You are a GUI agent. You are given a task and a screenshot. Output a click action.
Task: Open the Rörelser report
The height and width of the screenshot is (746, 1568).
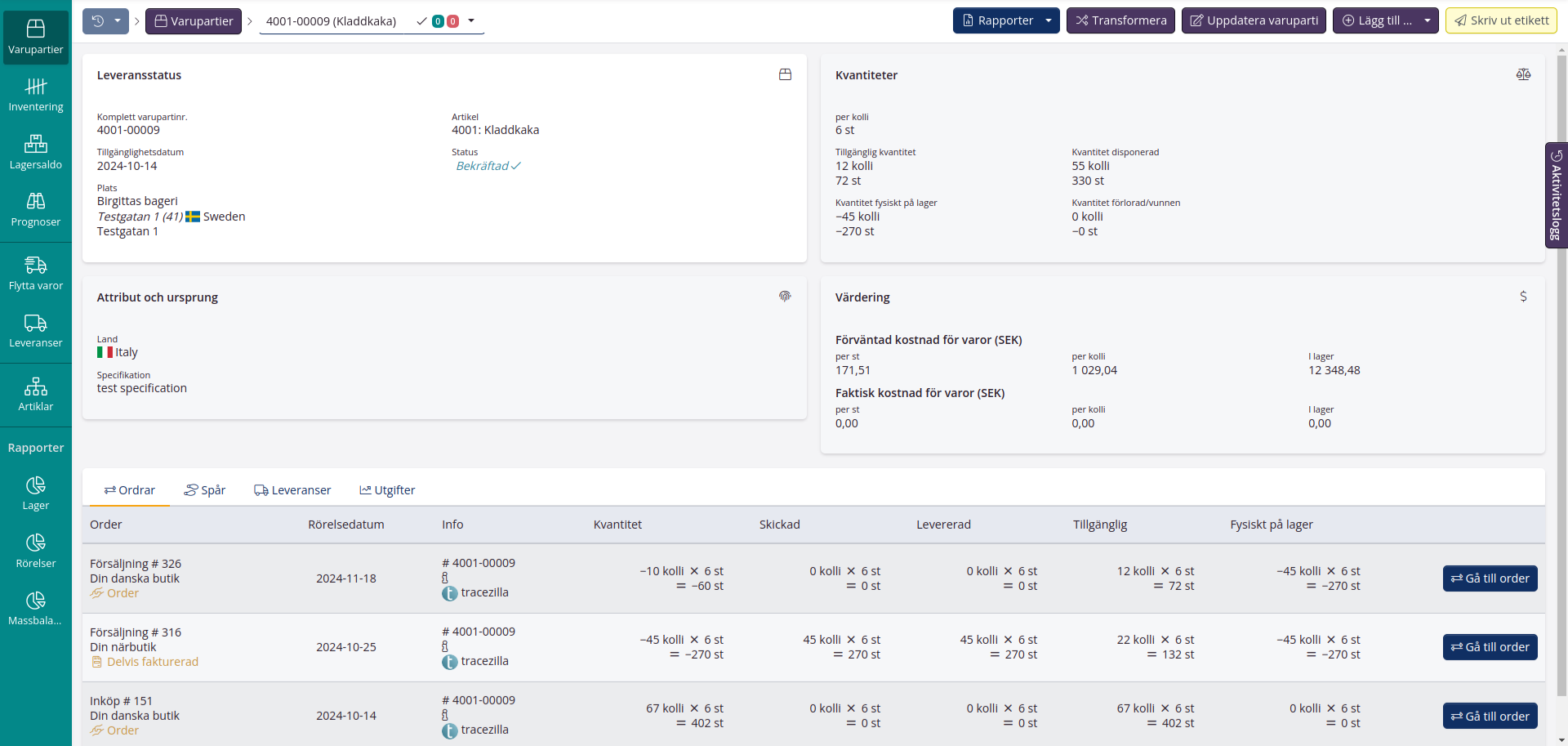point(36,552)
